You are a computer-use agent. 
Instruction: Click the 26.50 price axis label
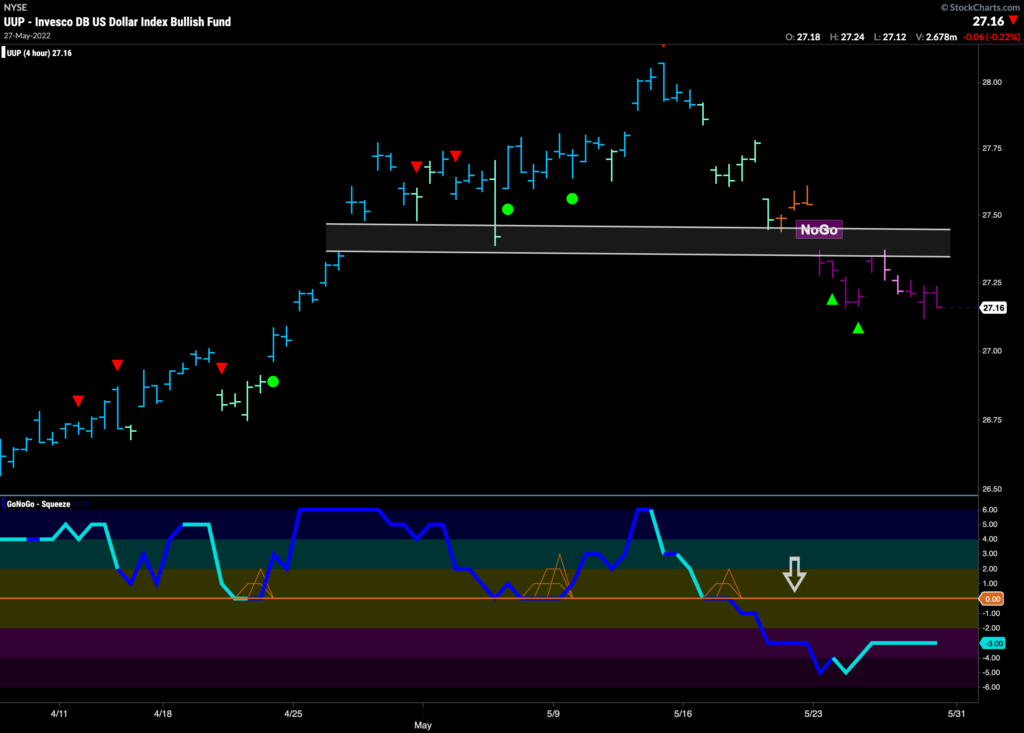(x=991, y=489)
